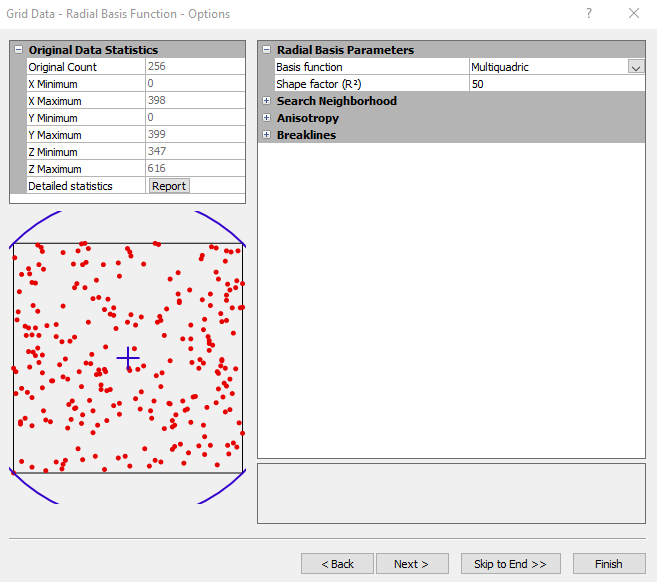Click the Shape factor (R²) label
The height and width of the screenshot is (582, 657).
[x=318, y=84]
